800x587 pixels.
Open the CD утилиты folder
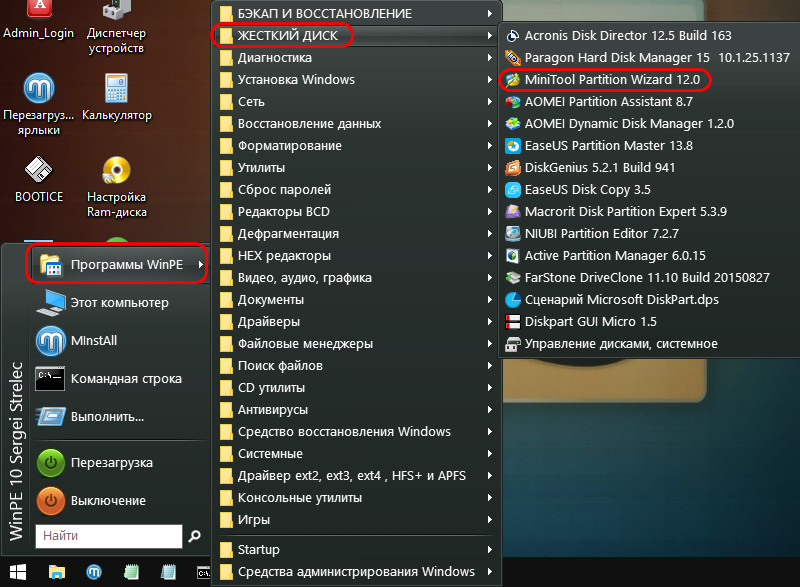point(357,388)
